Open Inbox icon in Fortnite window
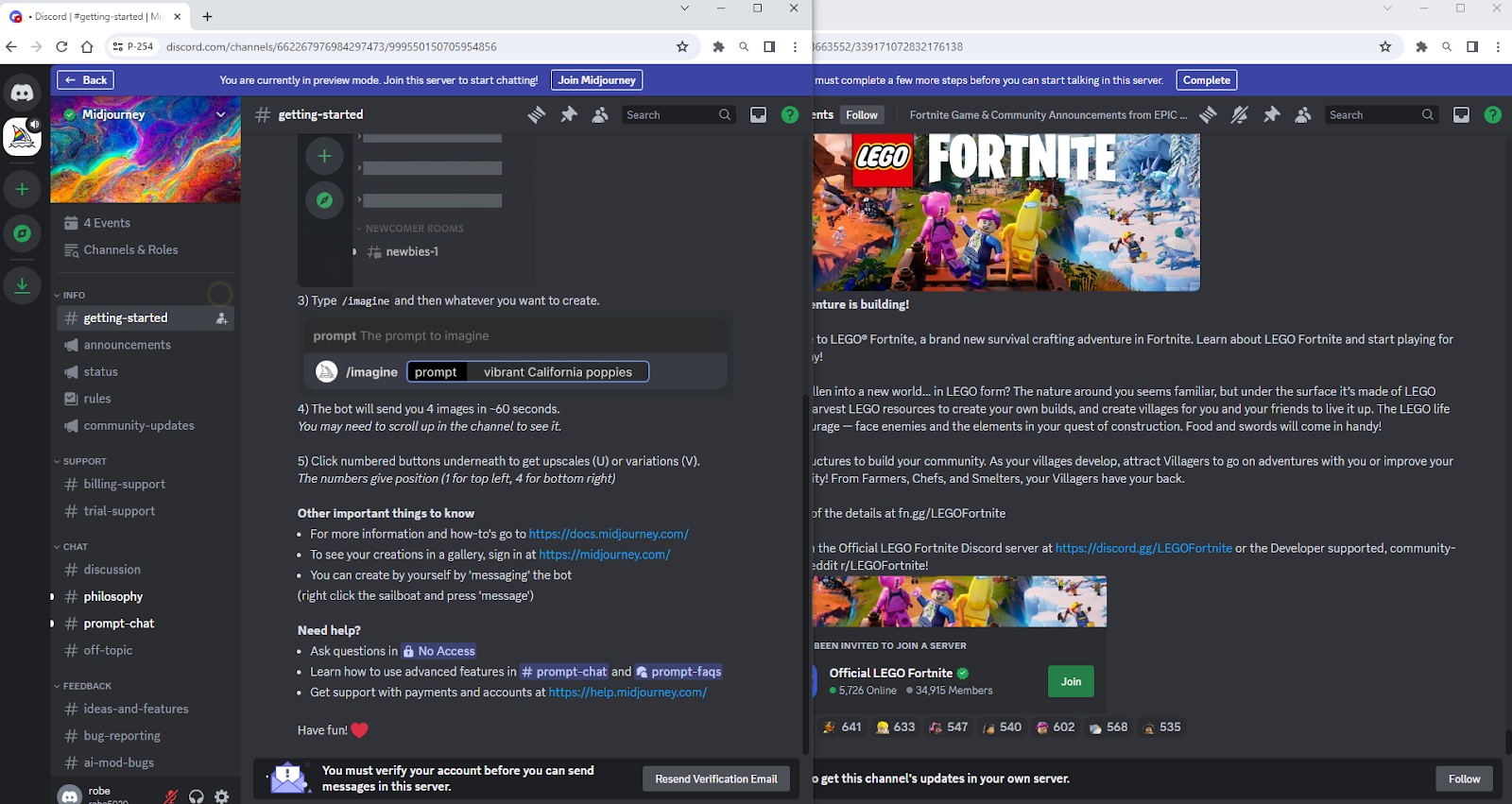 (1461, 114)
